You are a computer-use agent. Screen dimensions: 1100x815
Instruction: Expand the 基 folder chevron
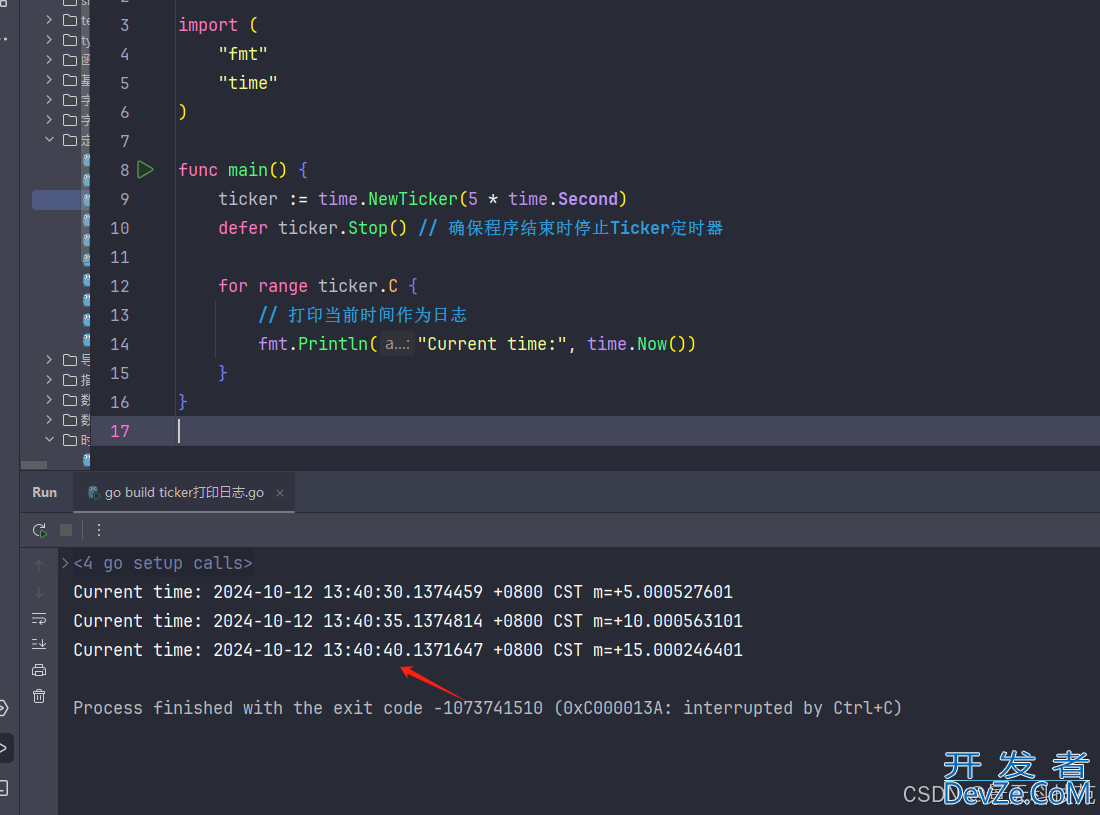point(49,79)
